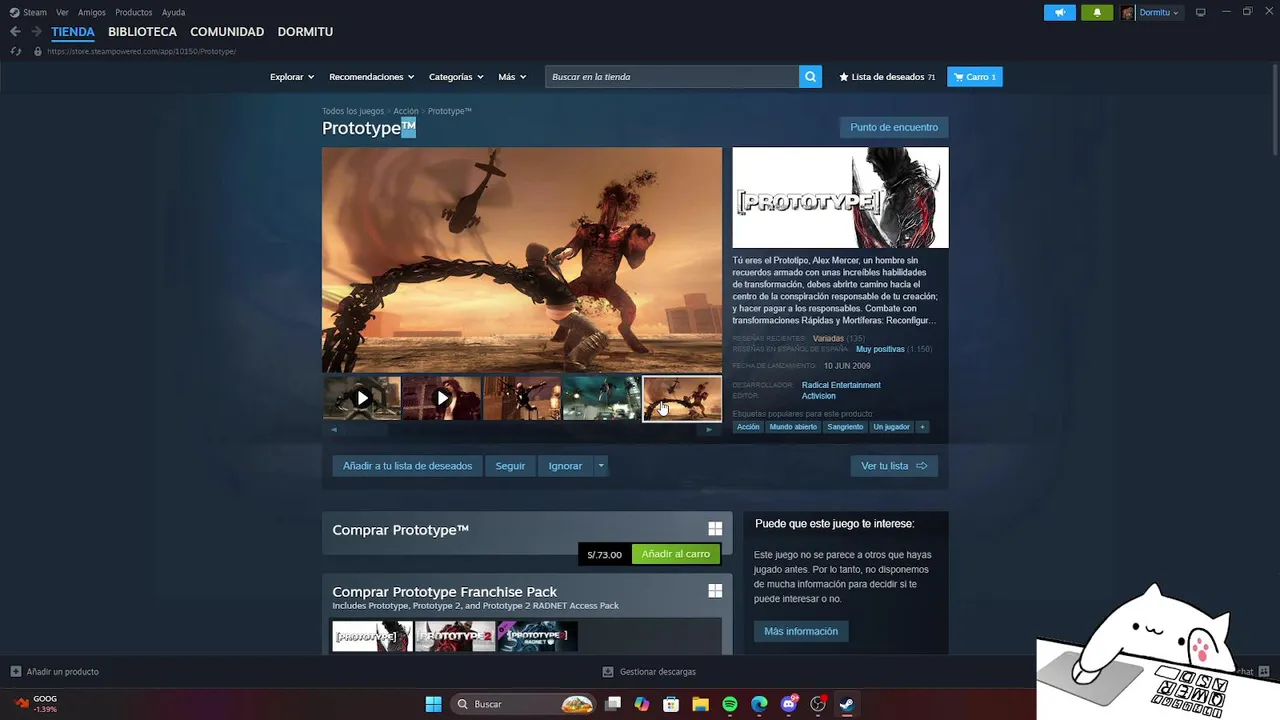The width and height of the screenshot is (1280, 720).
Task: Open Copilot from the taskbar
Action: (642, 704)
